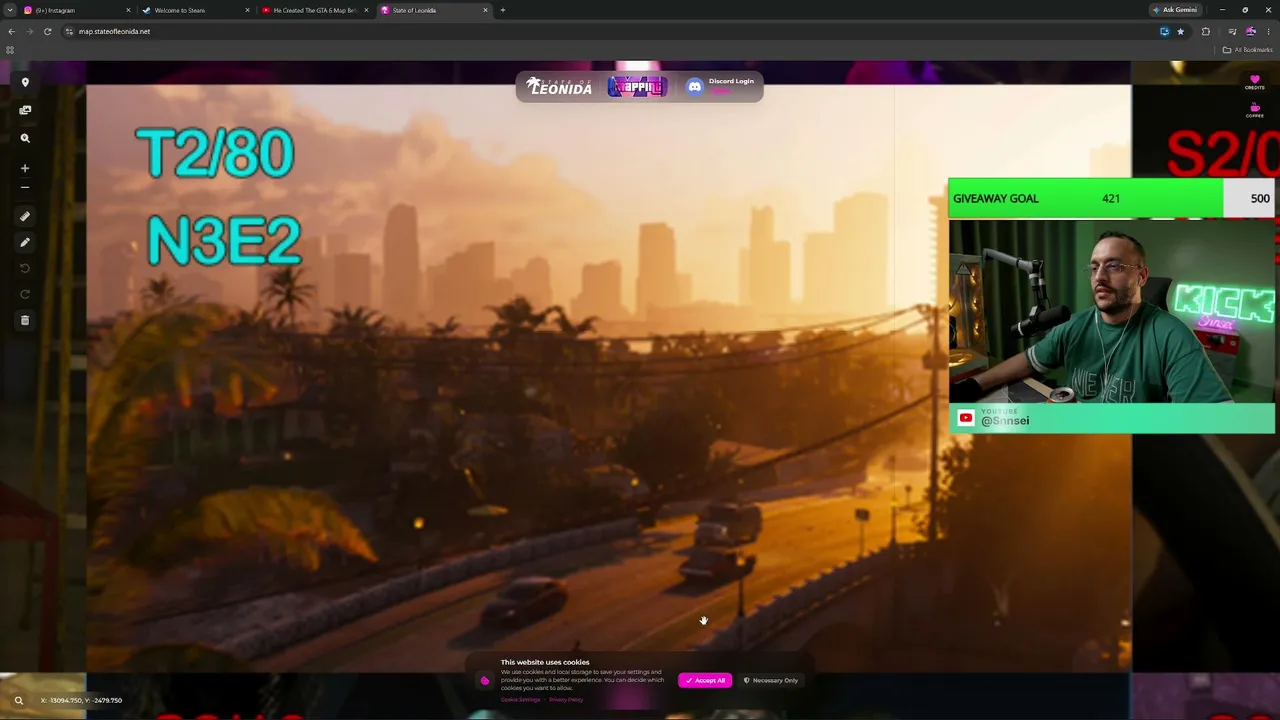Click the install app icon in address bar

[1164, 31]
